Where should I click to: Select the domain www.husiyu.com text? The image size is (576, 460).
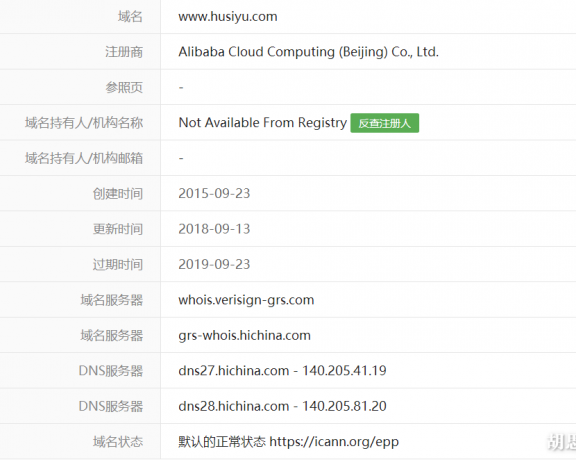[228, 17]
